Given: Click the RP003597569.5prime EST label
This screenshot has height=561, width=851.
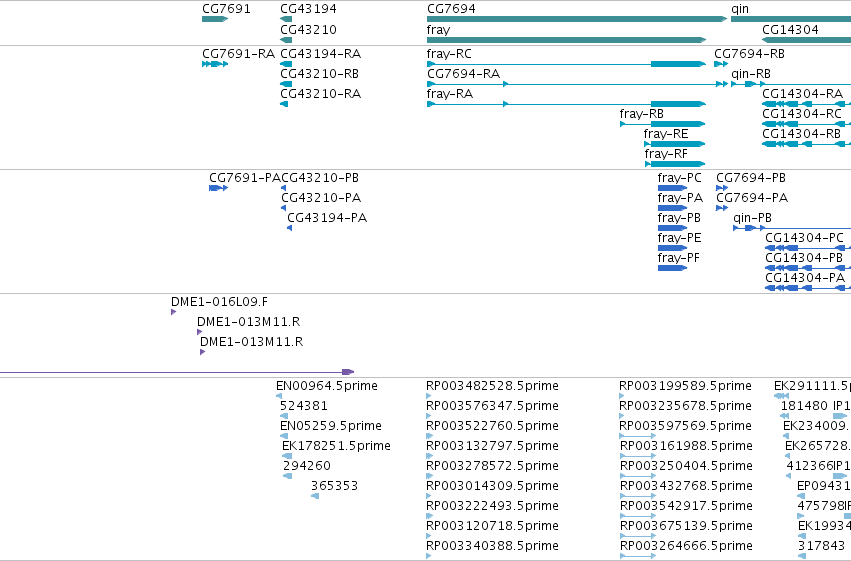Looking at the screenshot, I should click(685, 426).
